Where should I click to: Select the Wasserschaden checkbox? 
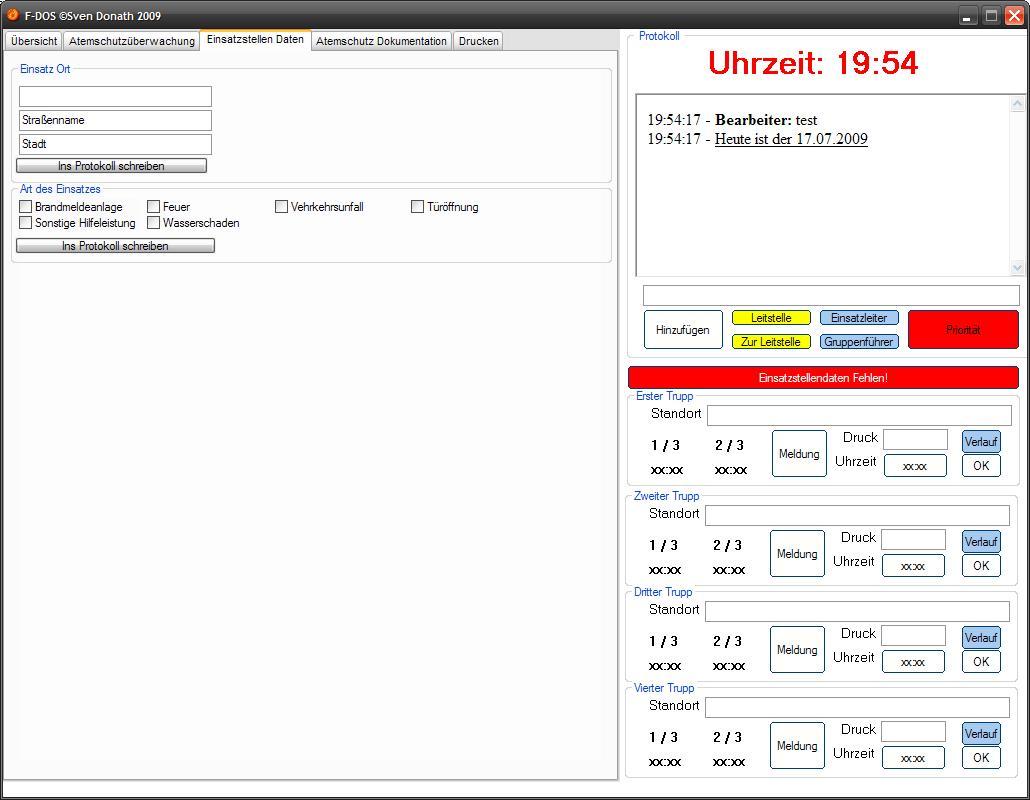point(154,223)
